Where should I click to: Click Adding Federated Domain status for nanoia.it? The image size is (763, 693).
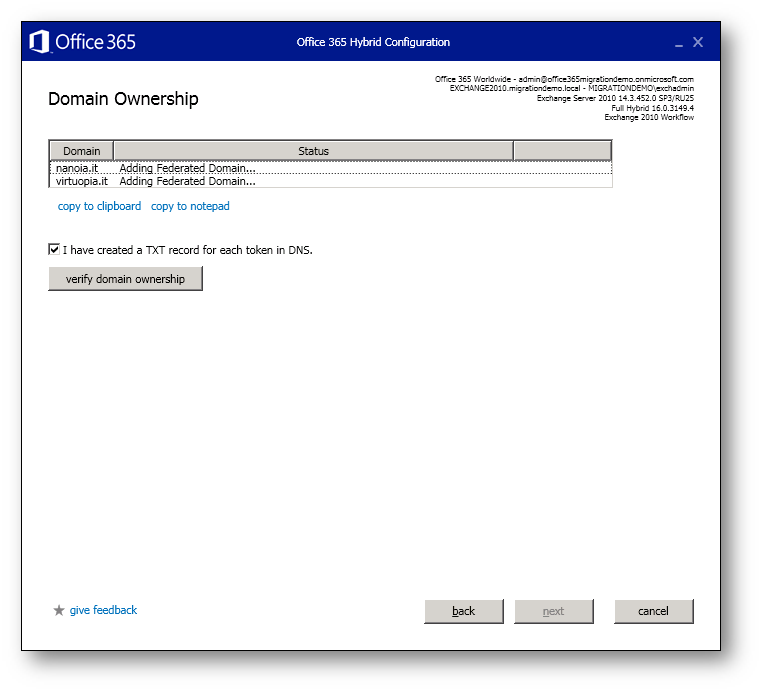pyautogui.click(x=187, y=168)
